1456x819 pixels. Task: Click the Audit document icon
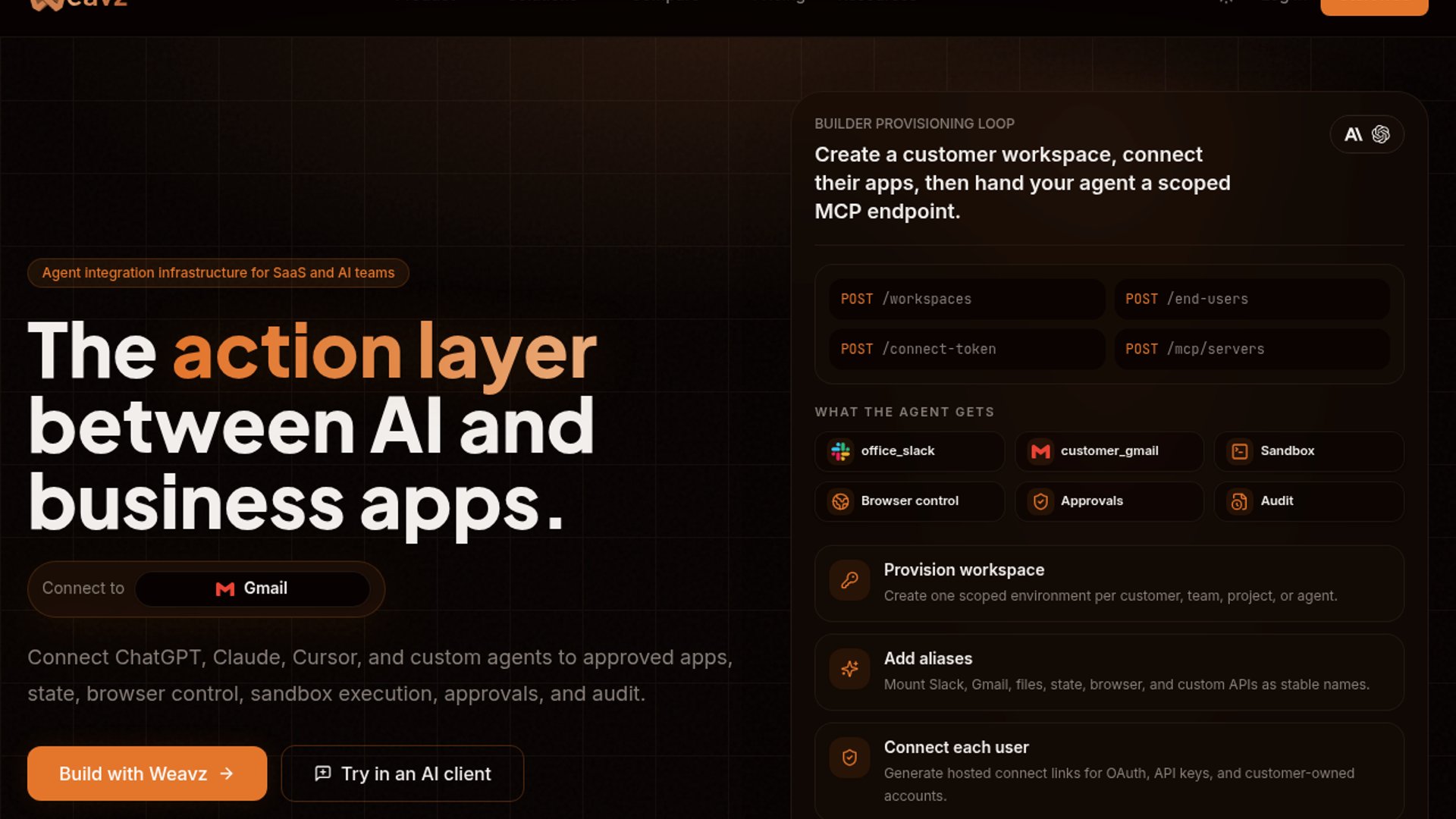[x=1240, y=501]
